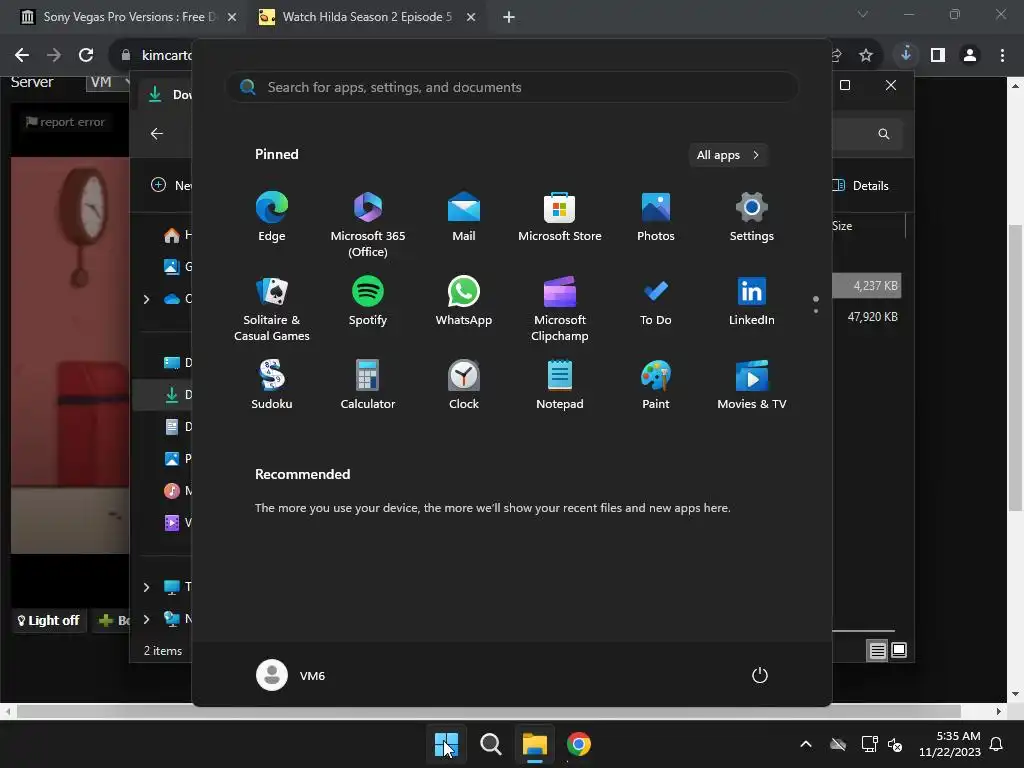This screenshot has width=1024, height=768.
Task: Click the Start menu power button
Action: (760, 675)
